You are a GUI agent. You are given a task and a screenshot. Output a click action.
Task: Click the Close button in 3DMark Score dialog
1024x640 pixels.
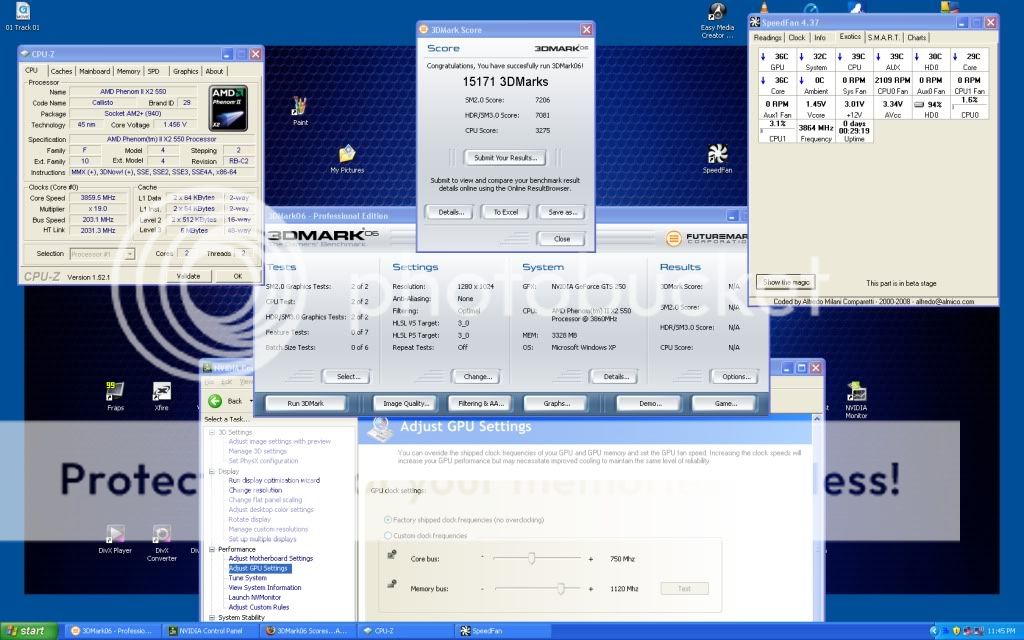point(562,239)
